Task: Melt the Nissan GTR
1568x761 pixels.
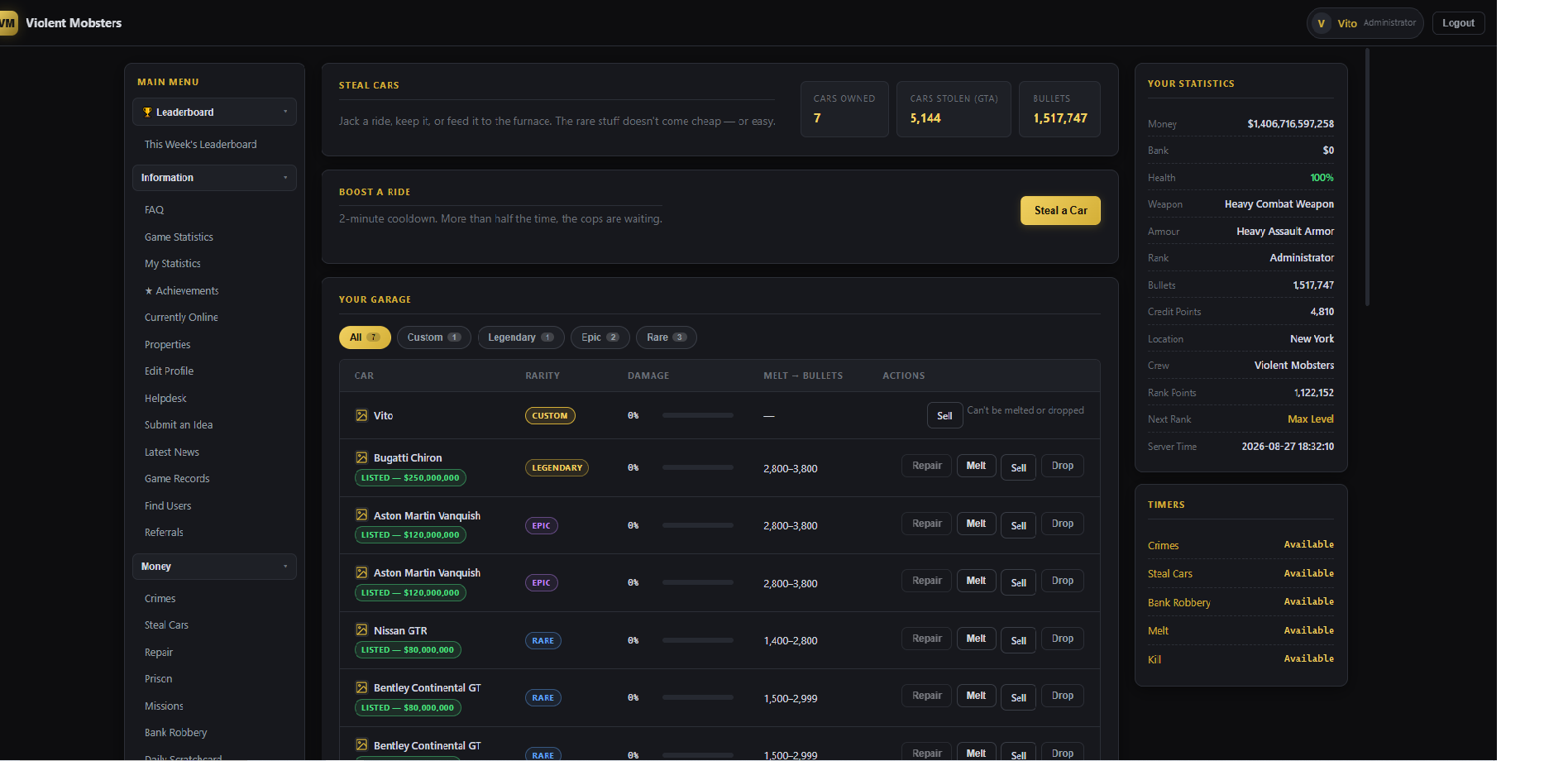Action: tap(976, 639)
